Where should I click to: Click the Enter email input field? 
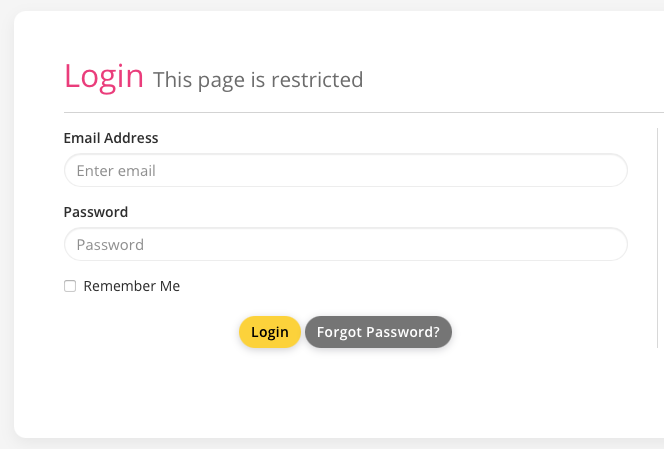[345, 170]
